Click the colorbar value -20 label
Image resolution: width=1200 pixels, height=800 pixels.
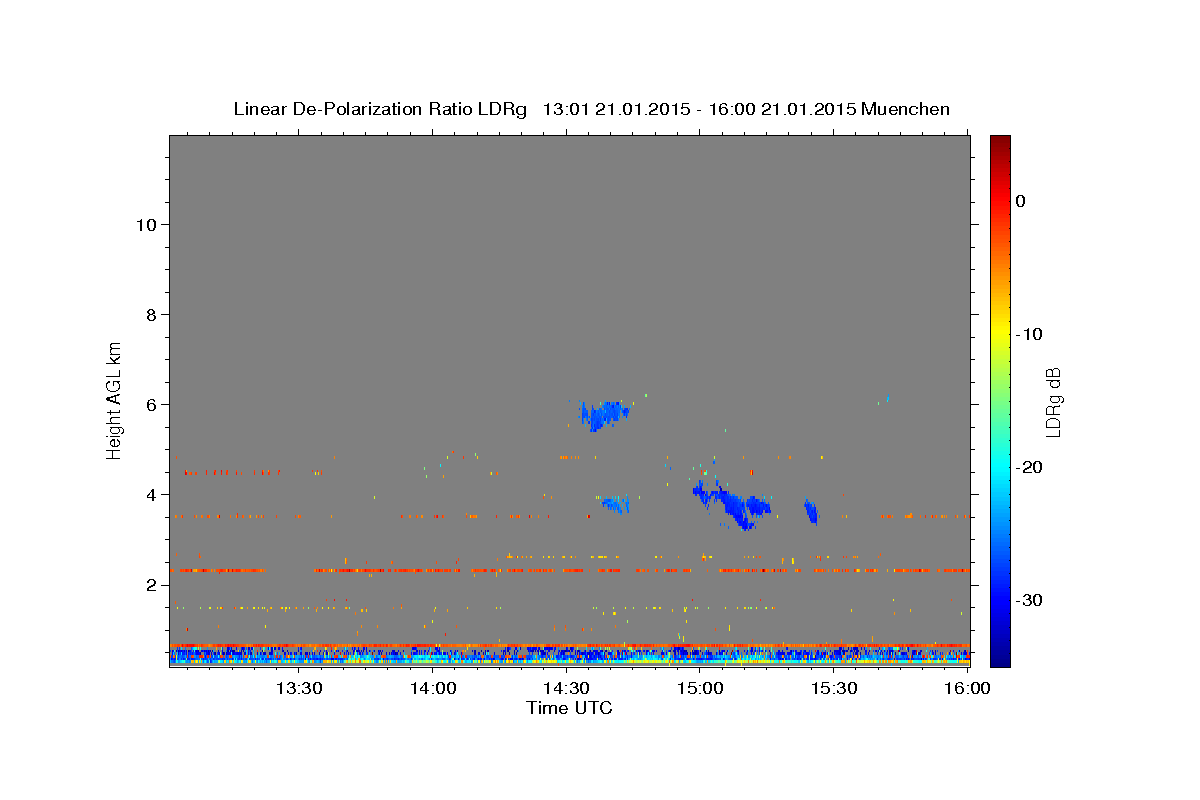1030,467
